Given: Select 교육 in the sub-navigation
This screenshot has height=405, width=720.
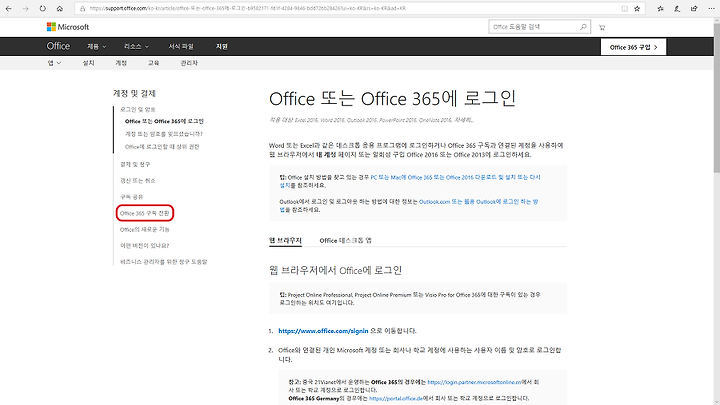Looking at the screenshot, I should click(x=153, y=63).
